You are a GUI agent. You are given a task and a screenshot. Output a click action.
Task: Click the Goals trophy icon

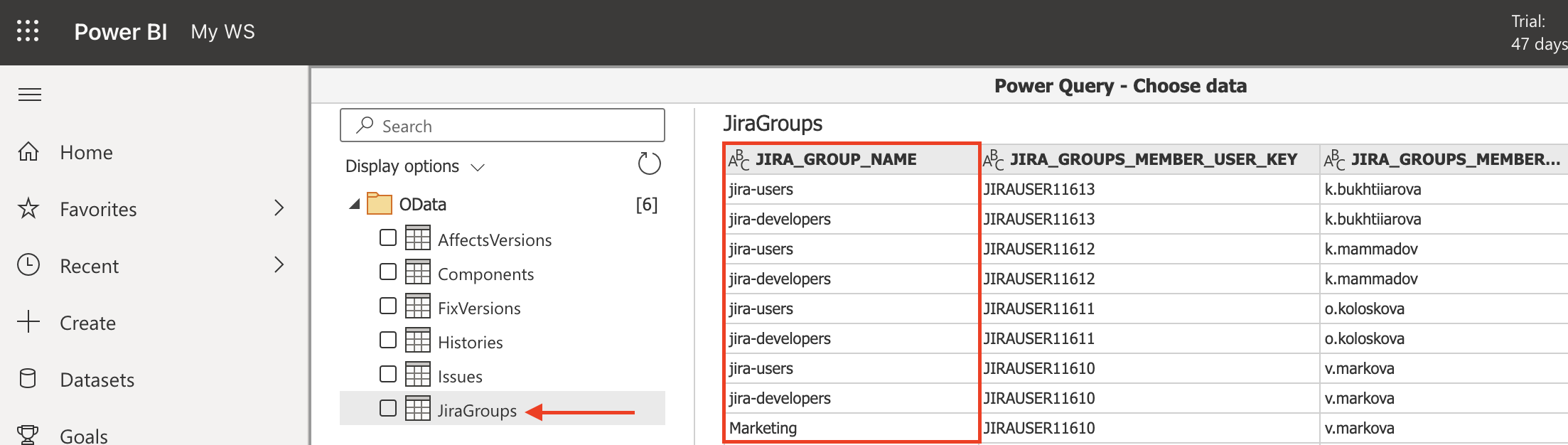(28, 434)
